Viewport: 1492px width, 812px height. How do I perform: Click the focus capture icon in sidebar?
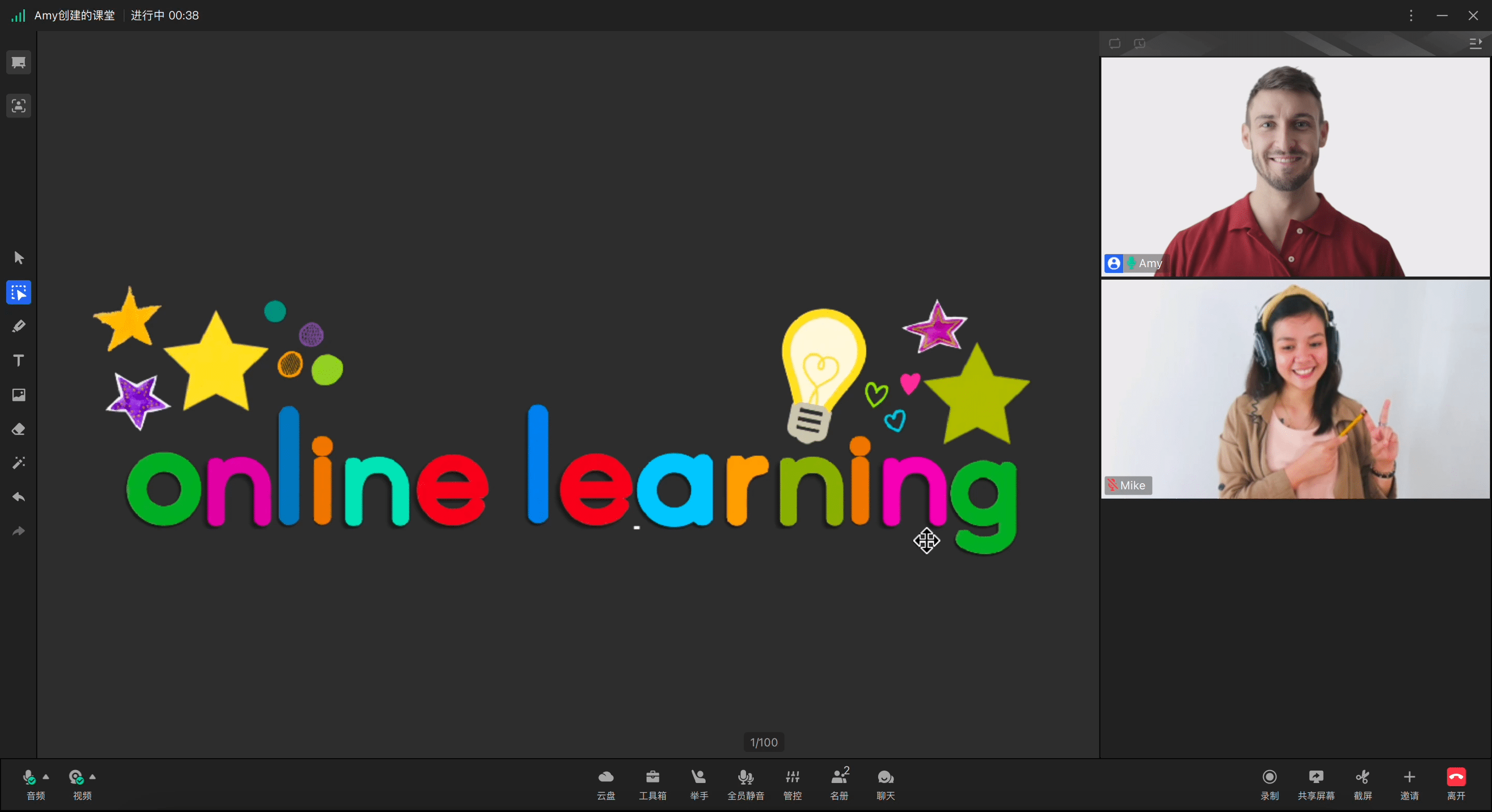(19, 106)
